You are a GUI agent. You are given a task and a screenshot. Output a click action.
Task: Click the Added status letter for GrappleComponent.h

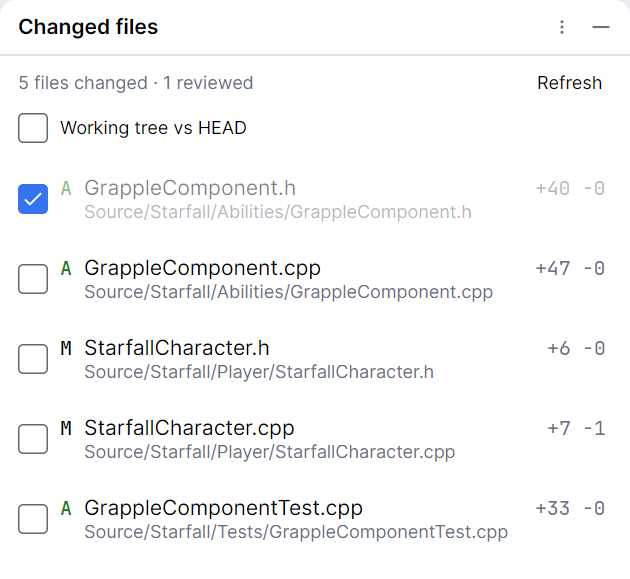coord(66,188)
